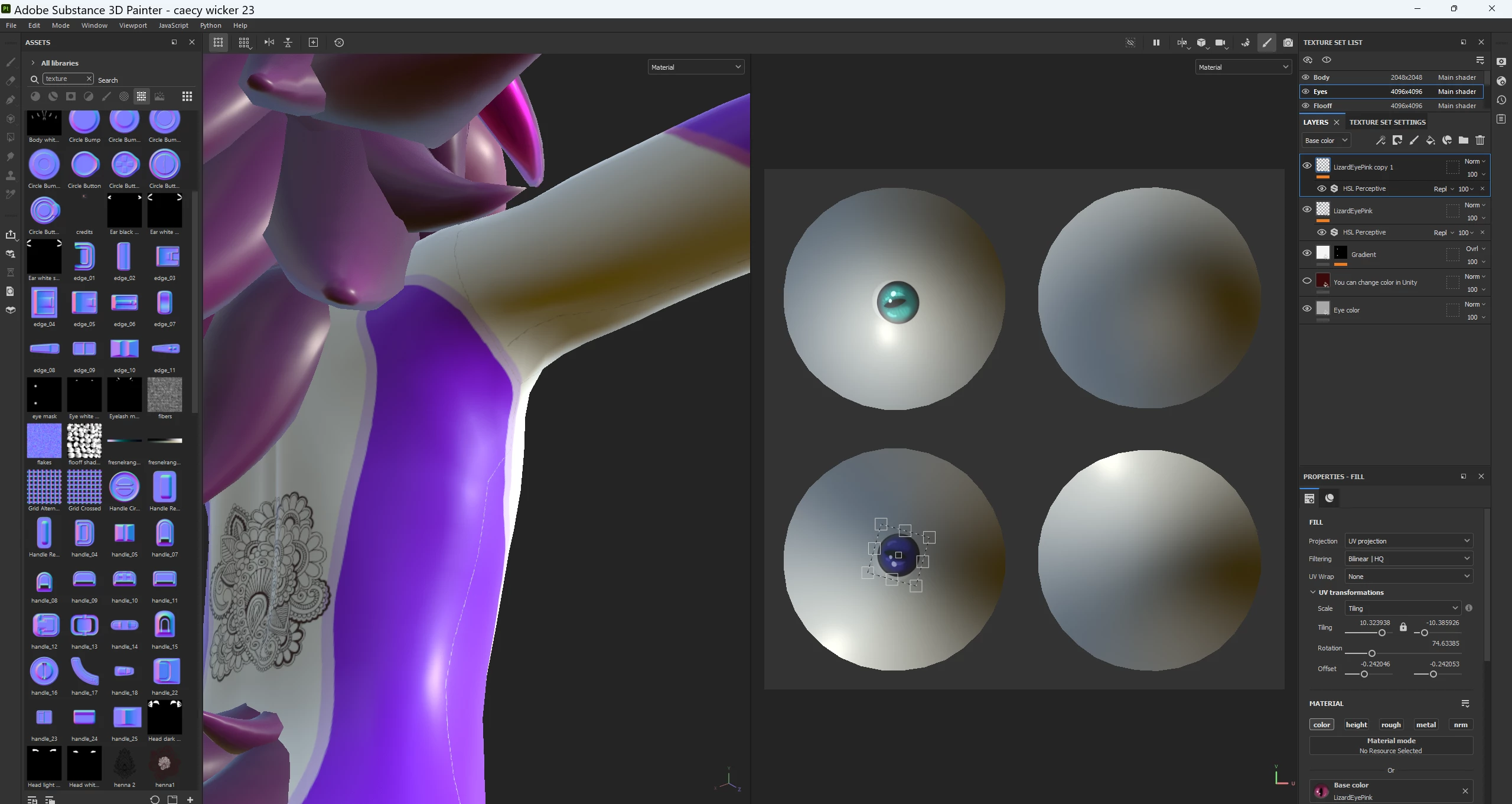This screenshot has height=804, width=1512.
Task: Add a fill layer in Layers panel
Action: [x=1430, y=141]
